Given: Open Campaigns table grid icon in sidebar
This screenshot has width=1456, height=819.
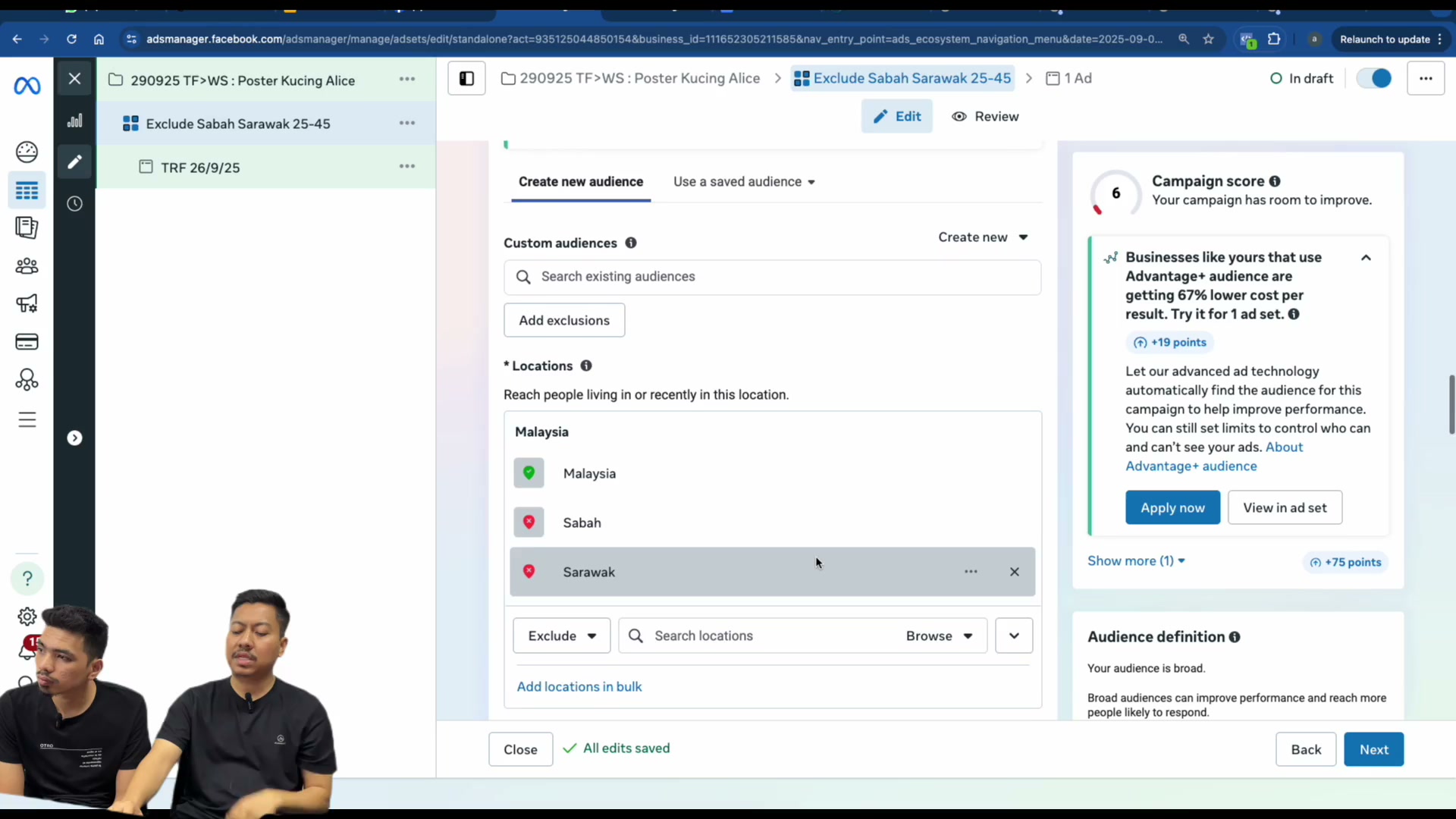Looking at the screenshot, I should tap(27, 190).
